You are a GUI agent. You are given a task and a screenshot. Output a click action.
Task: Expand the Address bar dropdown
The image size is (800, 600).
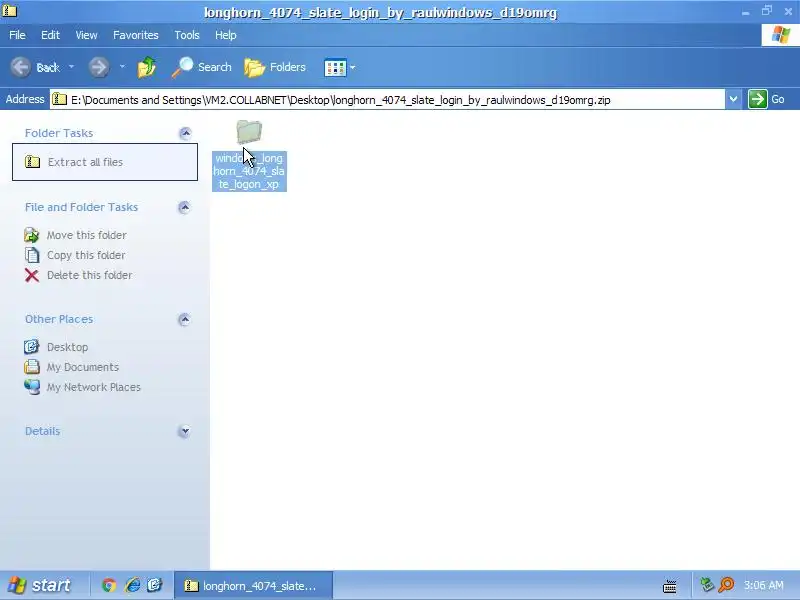coord(733,99)
